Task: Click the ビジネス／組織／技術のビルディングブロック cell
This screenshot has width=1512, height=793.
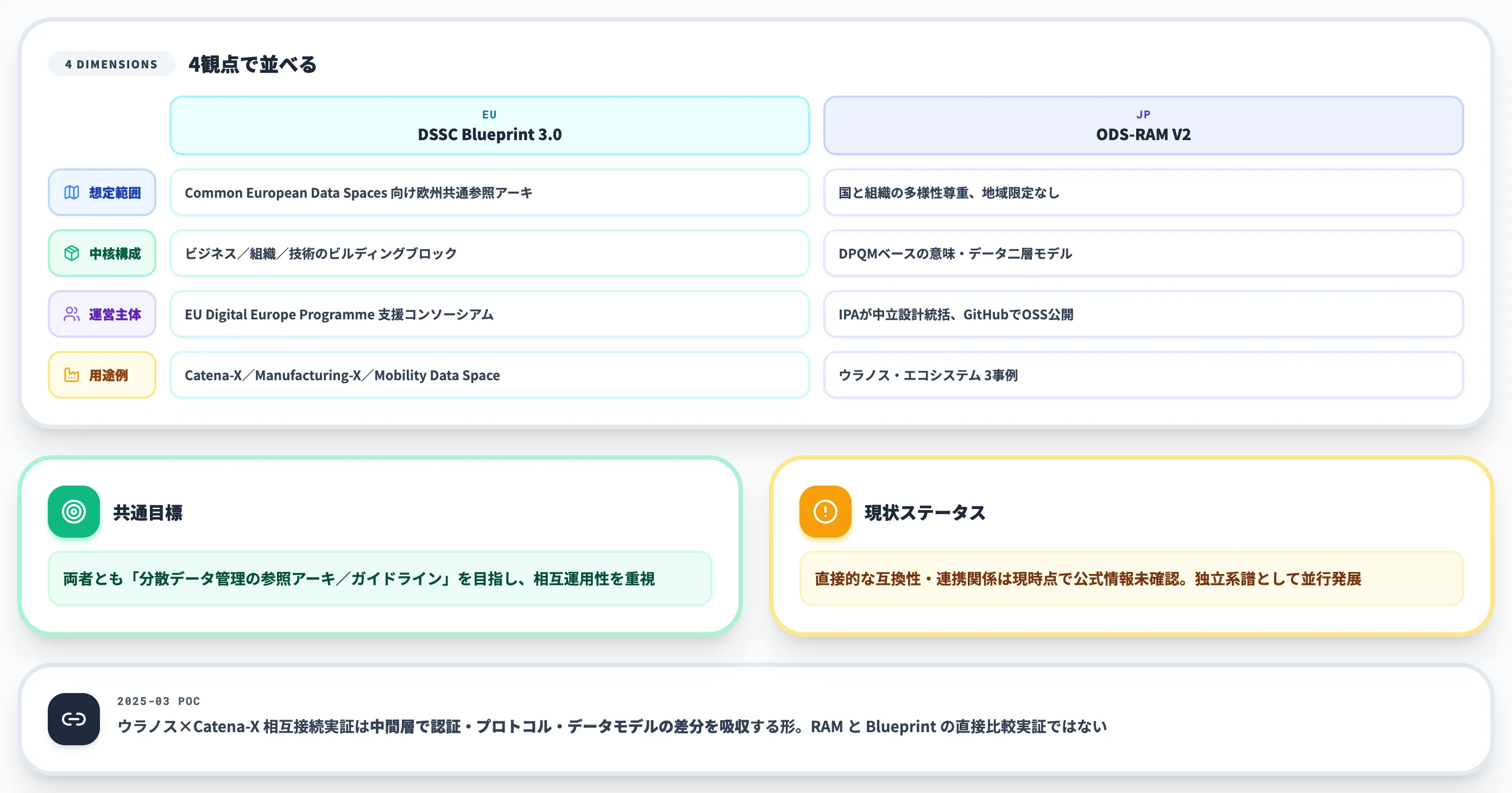Action: [489, 253]
